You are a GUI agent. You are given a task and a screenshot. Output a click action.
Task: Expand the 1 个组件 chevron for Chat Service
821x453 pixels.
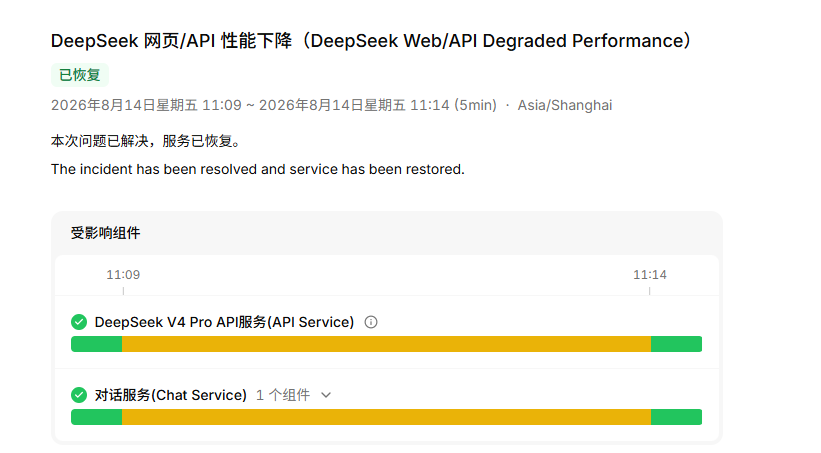pos(326,395)
